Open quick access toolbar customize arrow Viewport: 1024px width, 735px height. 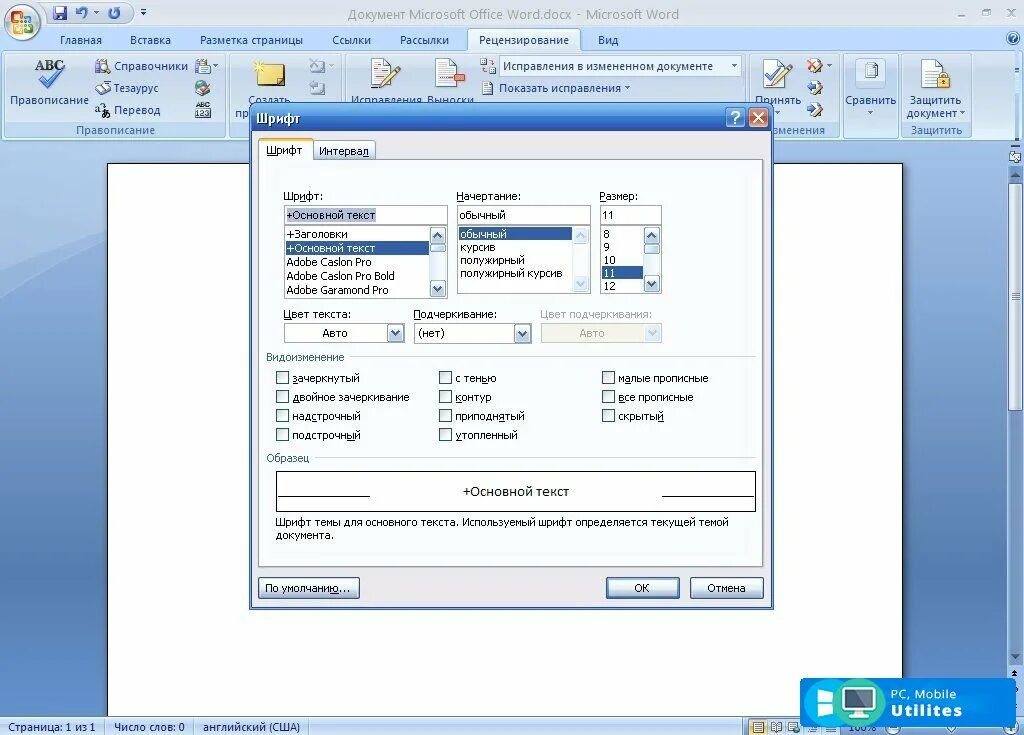point(144,12)
